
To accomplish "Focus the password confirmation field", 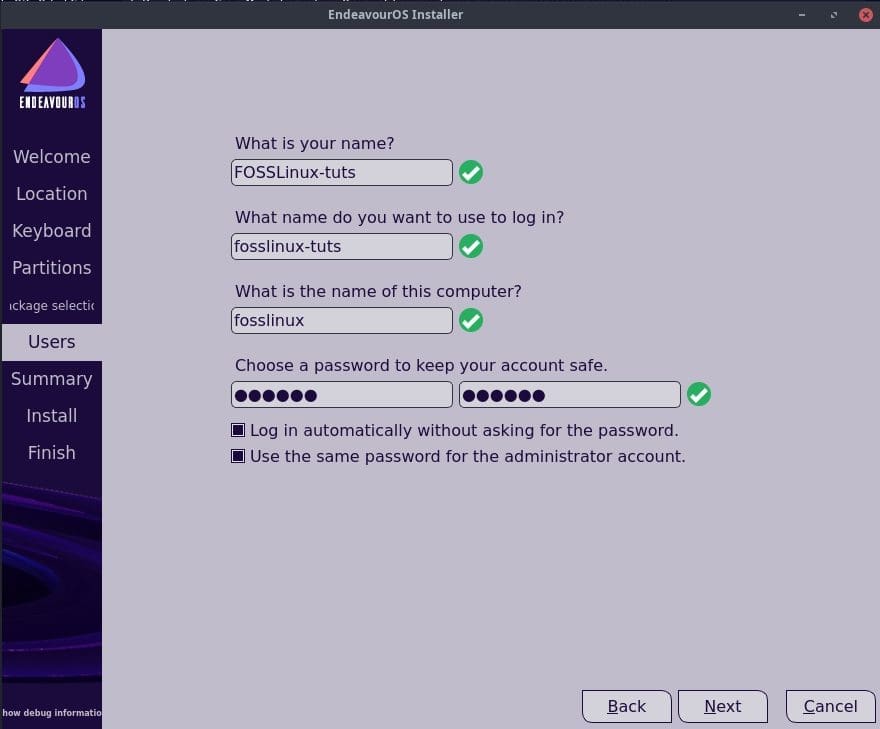I will 570,395.
